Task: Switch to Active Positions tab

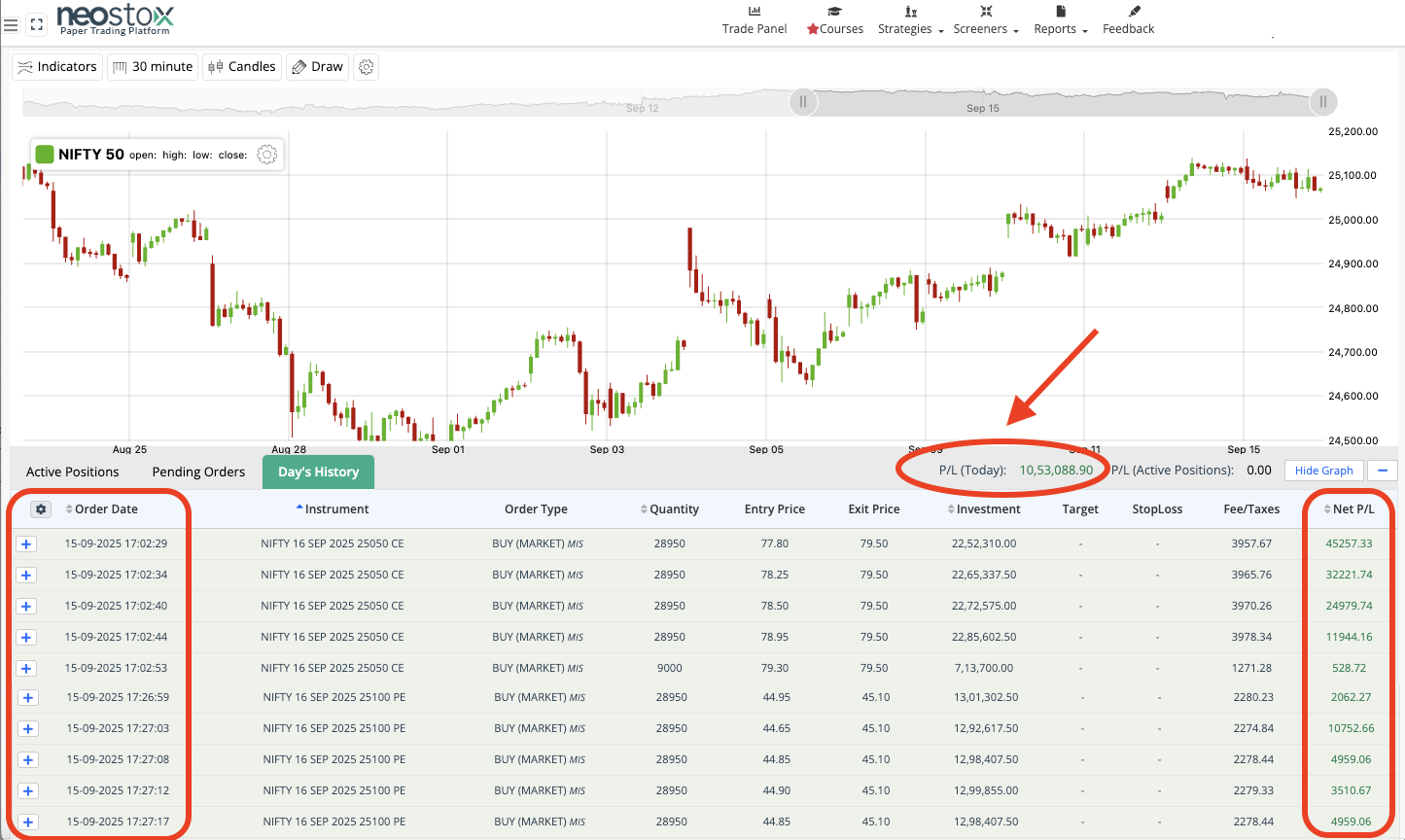Action: pos(73,472)
